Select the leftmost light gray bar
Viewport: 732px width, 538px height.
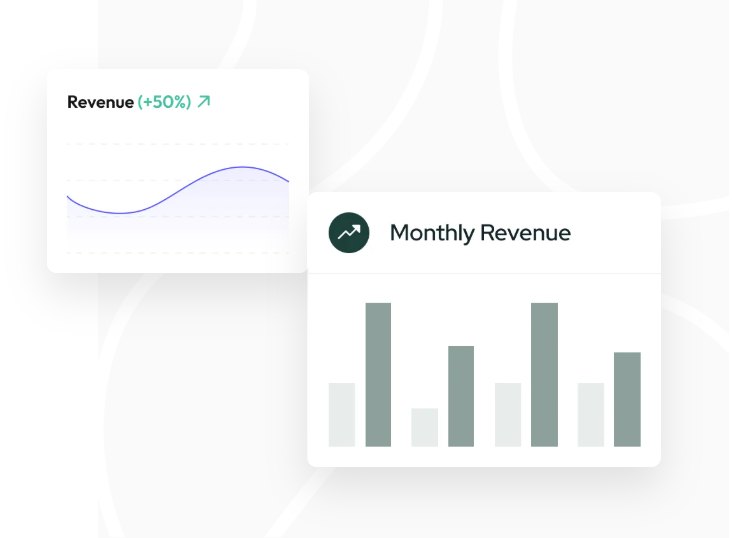click(342, 414)
